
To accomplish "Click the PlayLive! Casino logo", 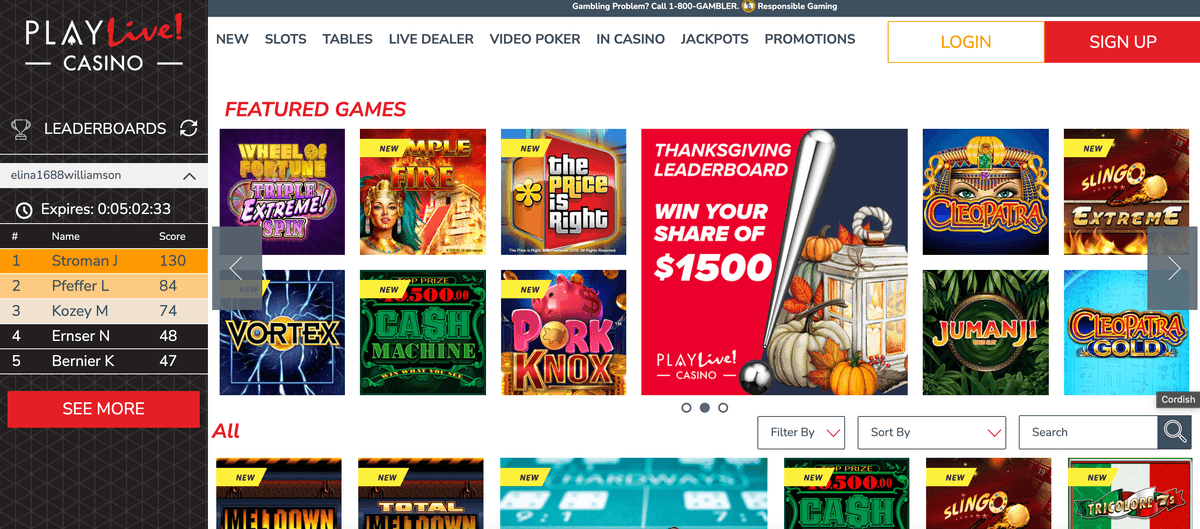I will tap(104, 41).
